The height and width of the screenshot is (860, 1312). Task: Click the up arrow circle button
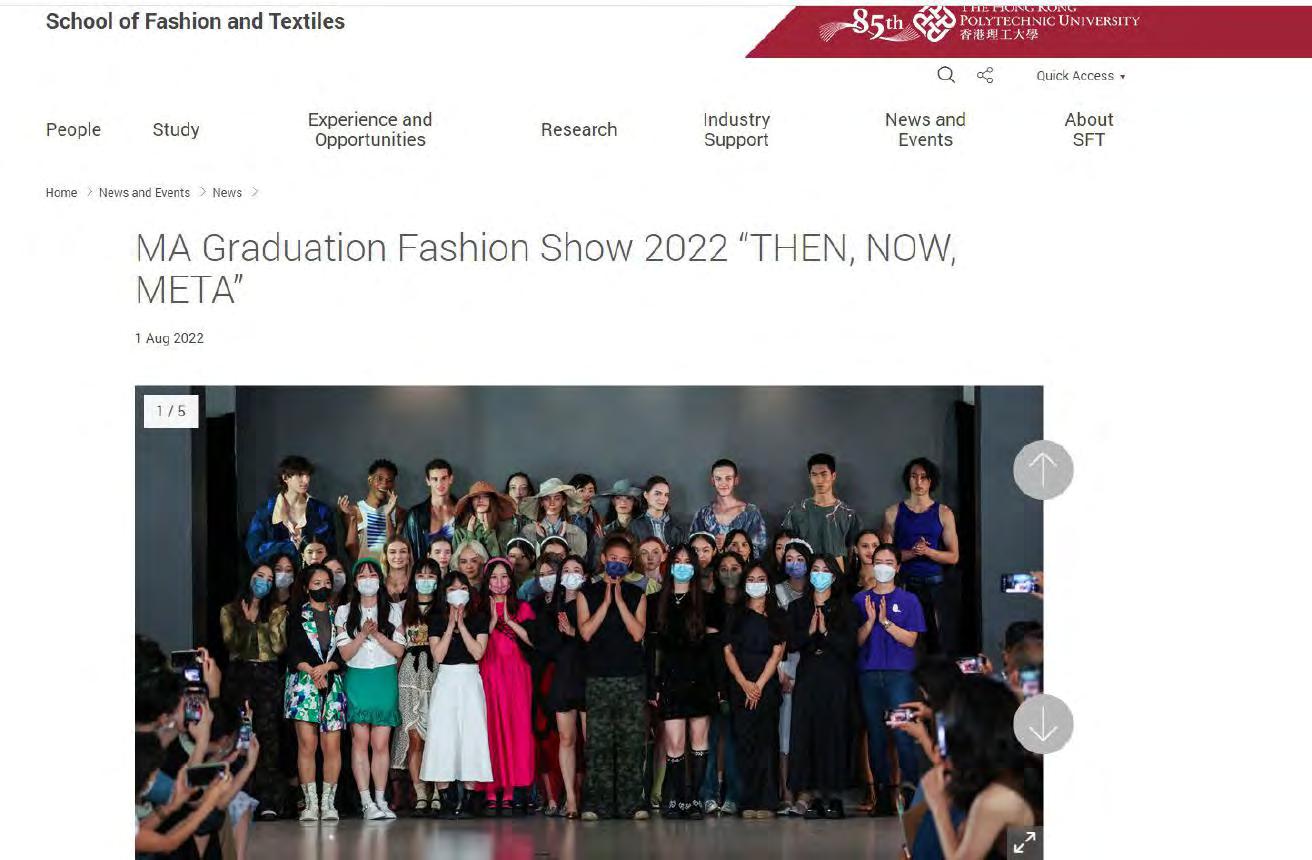coord(1043,470)
